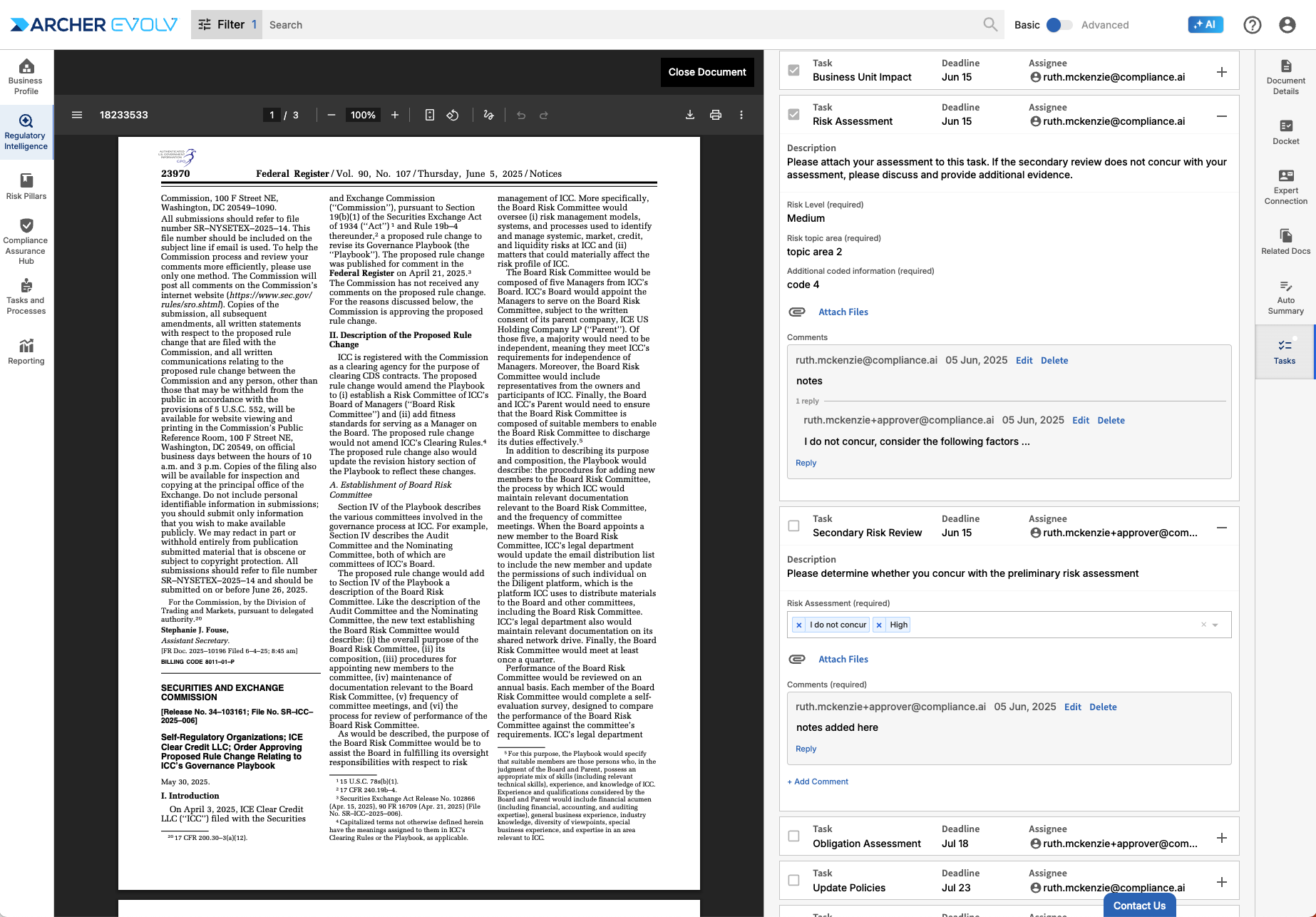Screen dimensions: 1316x917
Task: Open the Expert Connection panel
Action: tap(1285, 187)
